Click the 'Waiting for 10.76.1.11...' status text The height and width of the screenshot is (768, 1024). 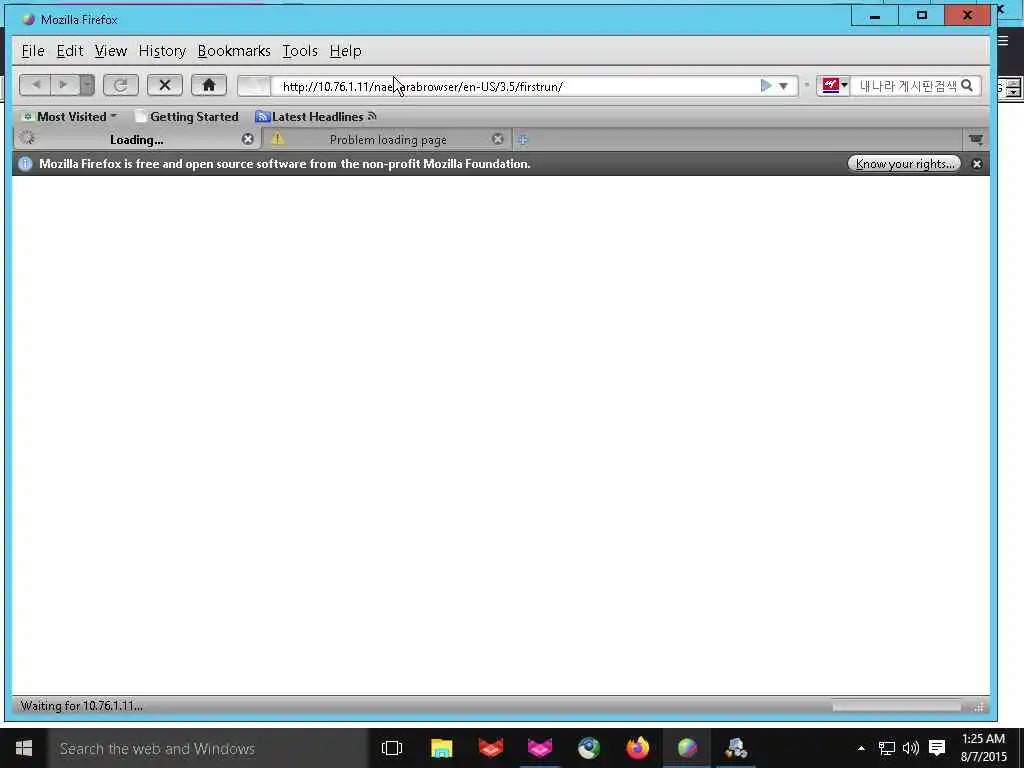[82, 706]
